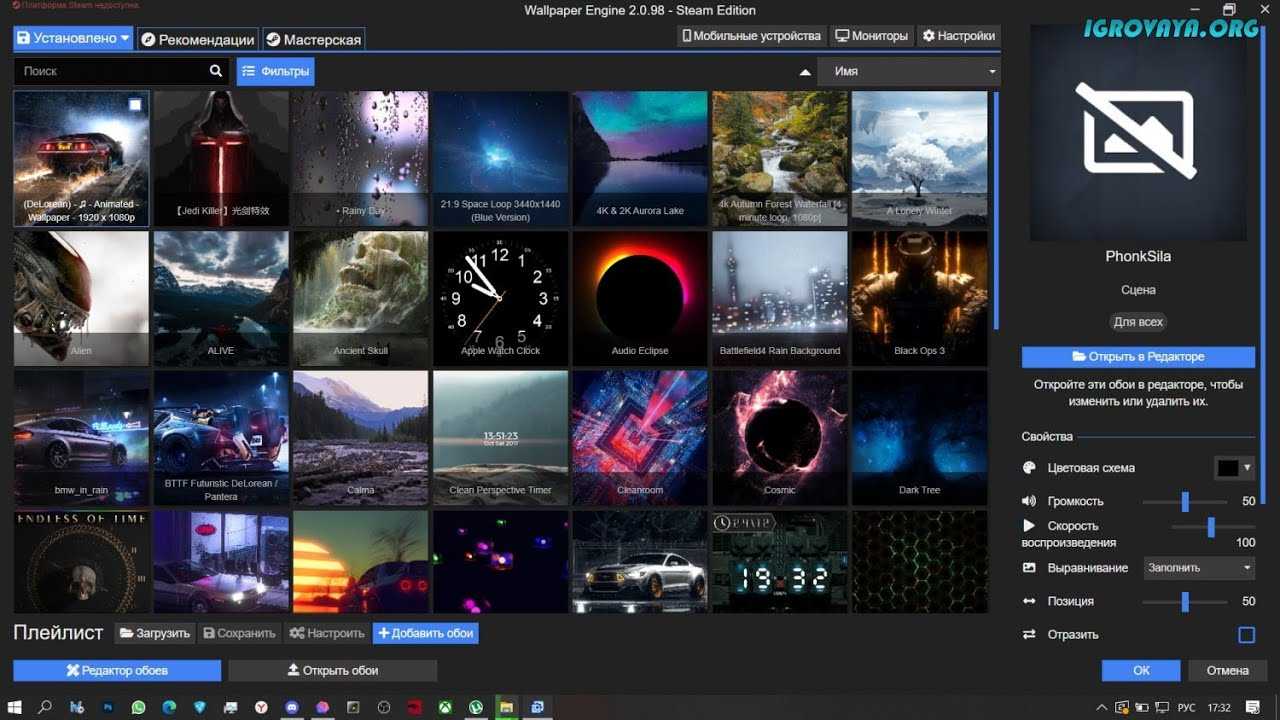Click the Сохранить playlist button
Viewport: 1280px width, 720px height.
pyautogui.click(x=239, y=633)
